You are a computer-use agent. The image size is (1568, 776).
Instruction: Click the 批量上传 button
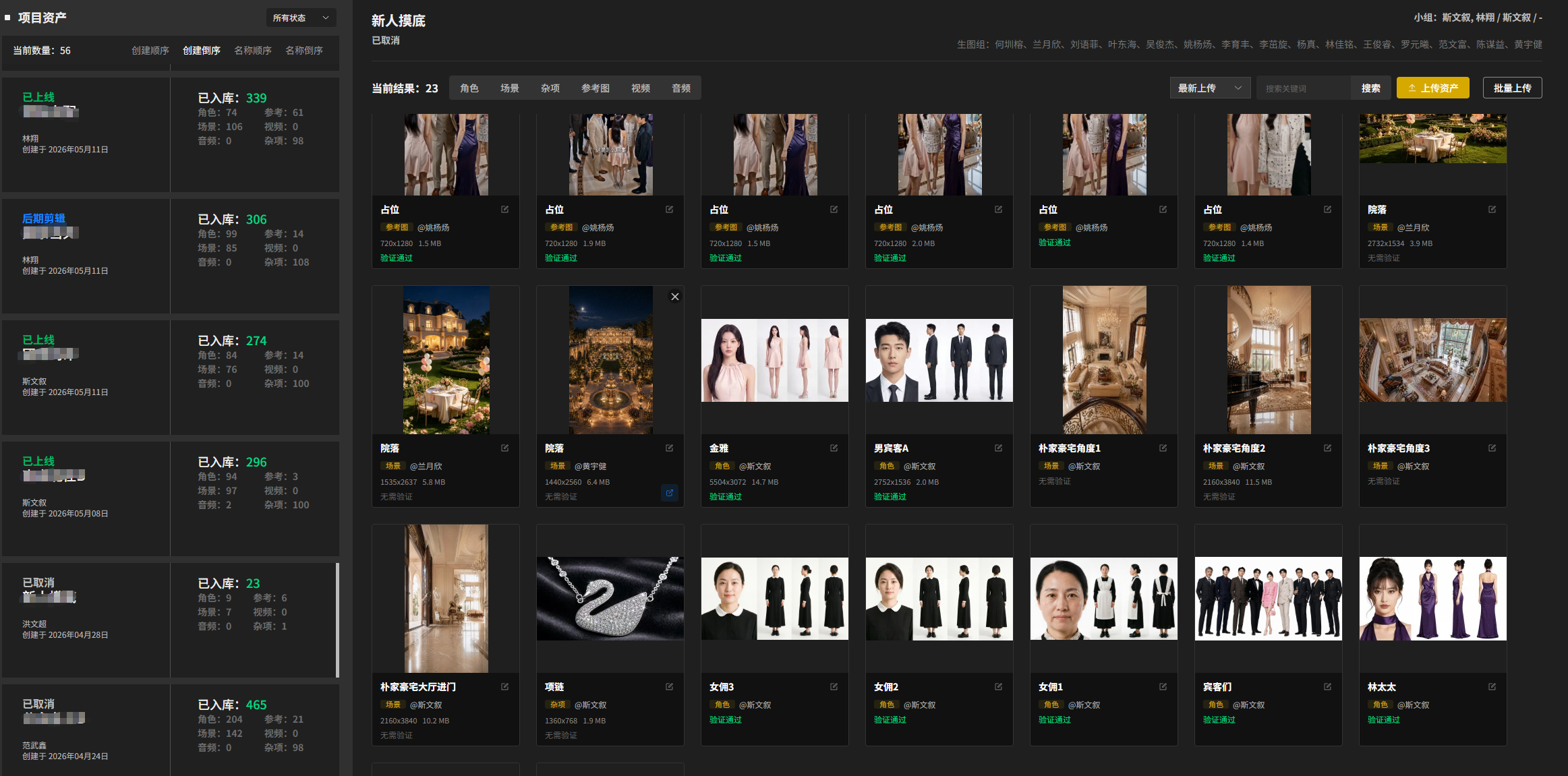[1513, 88]
